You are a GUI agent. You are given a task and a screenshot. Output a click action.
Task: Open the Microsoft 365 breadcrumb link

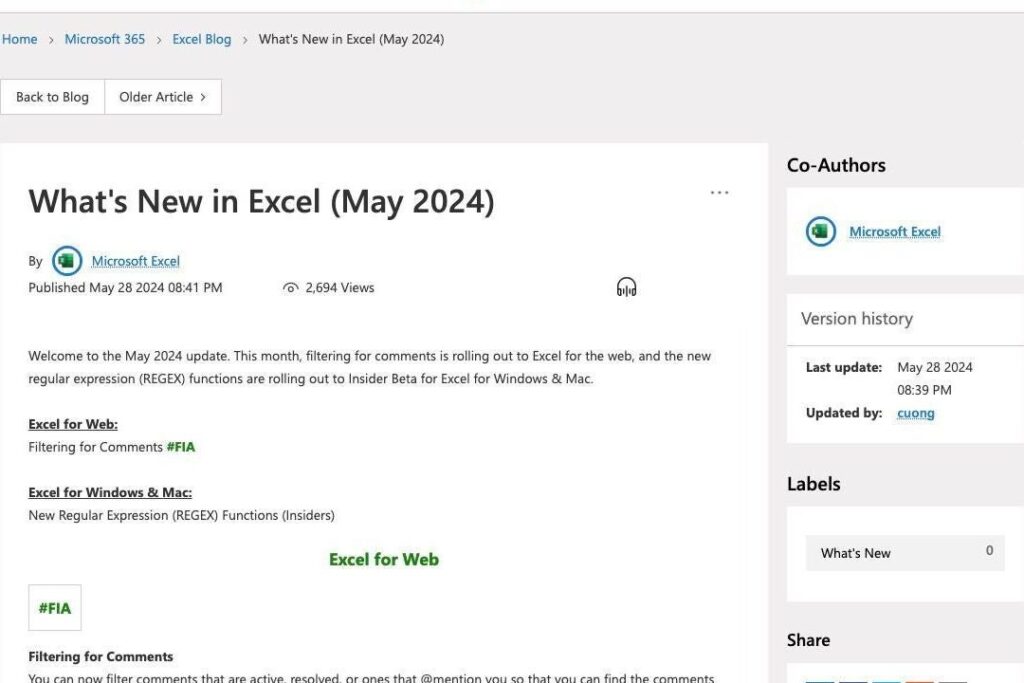click(104, 39)
